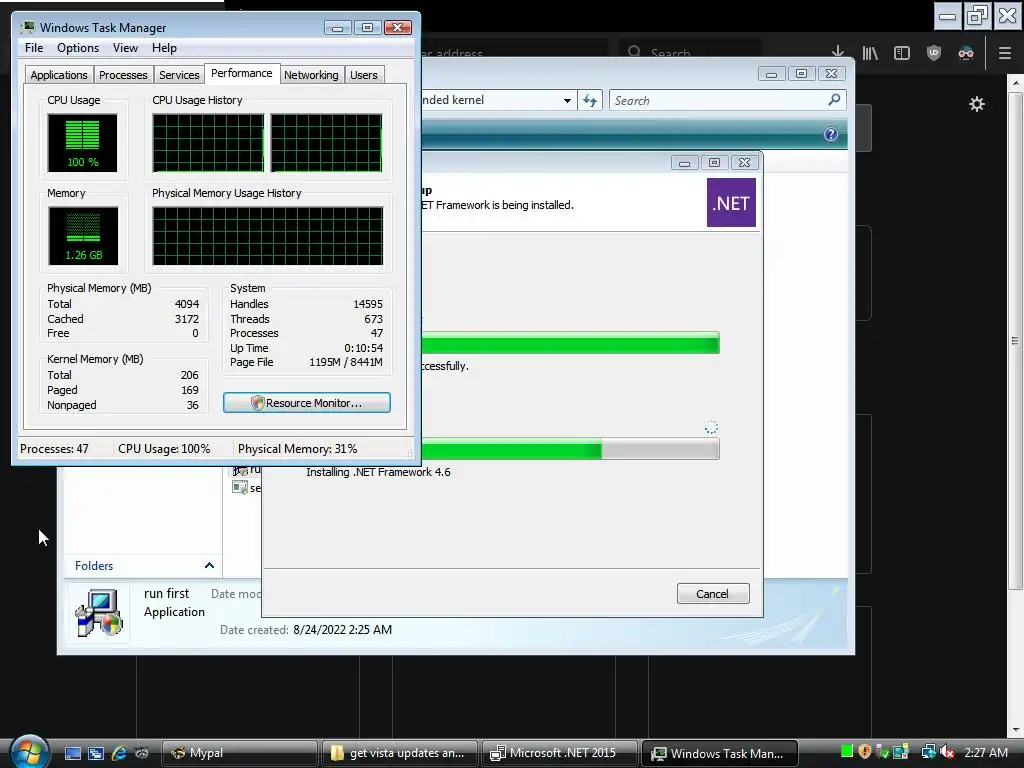Open the uBlock Origin shield icon
Viewport: 1024px width, 768px height.
coord(934,53)
